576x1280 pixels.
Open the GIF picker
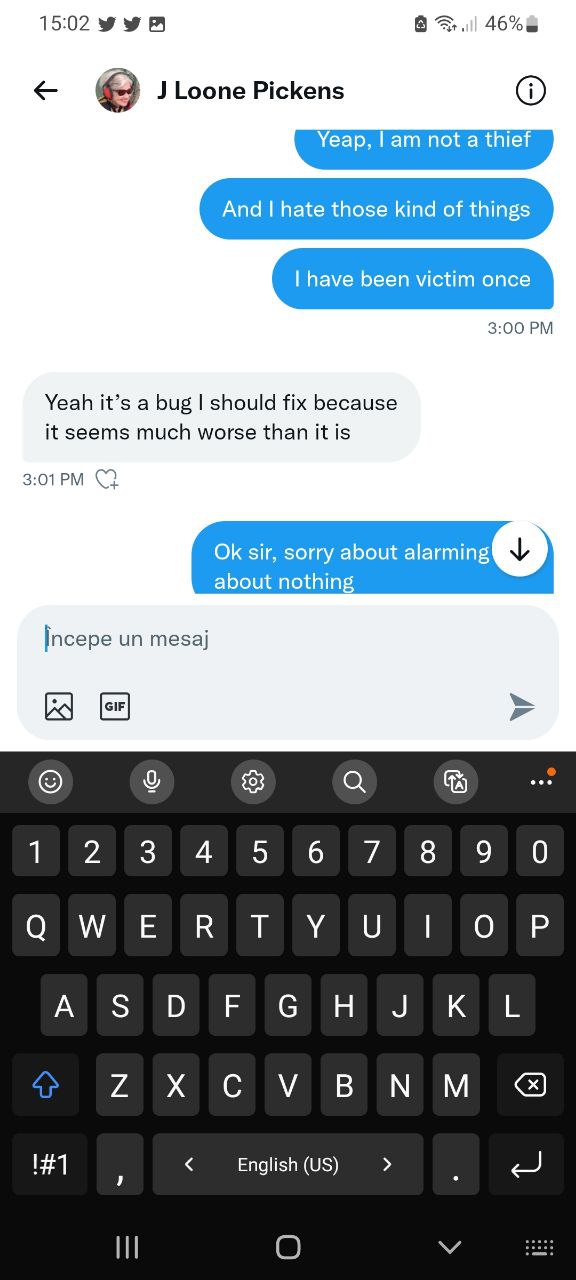coord(115,707)
